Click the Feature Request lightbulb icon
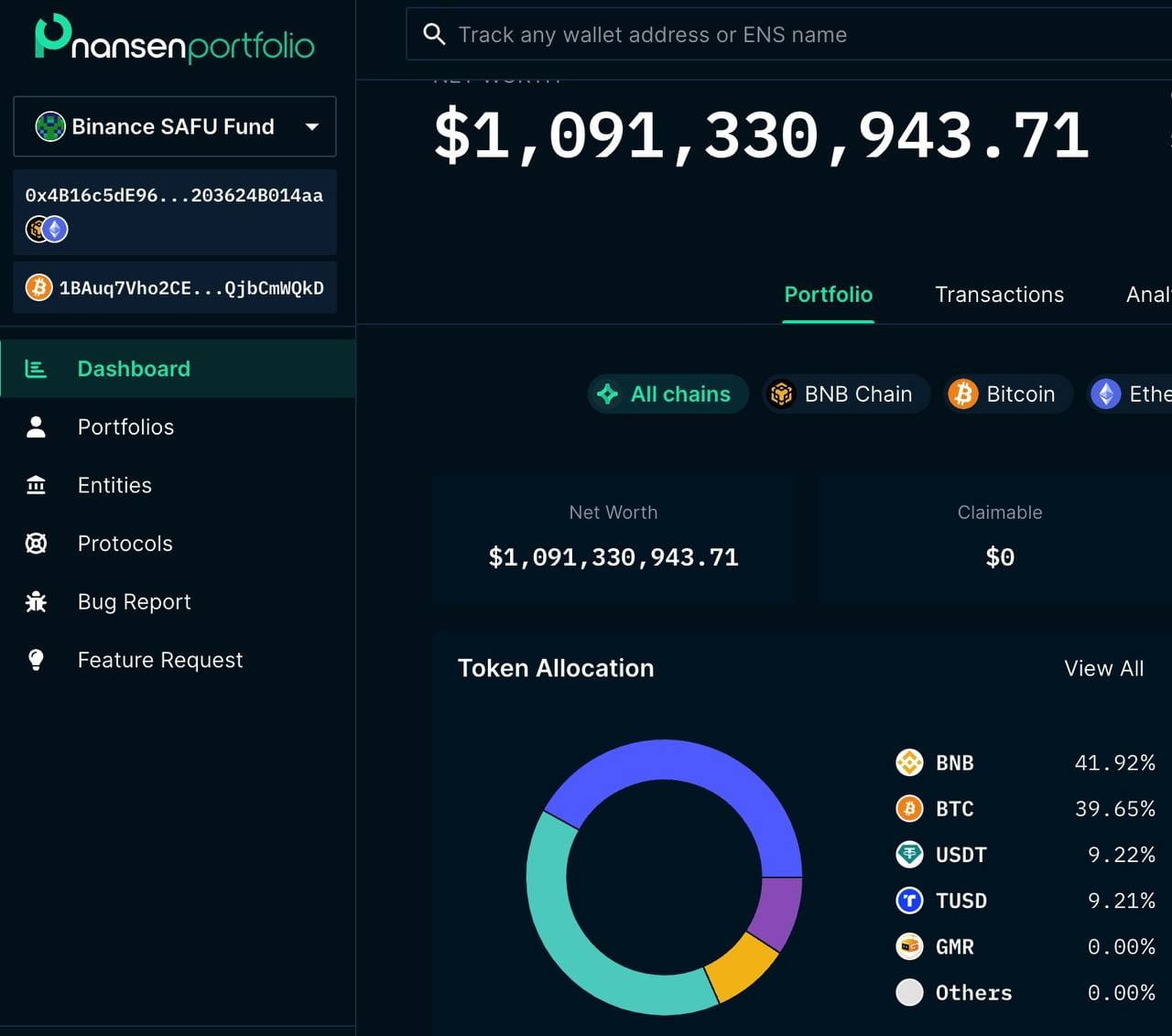1172x1036 pixels. [x=36, y=660]
